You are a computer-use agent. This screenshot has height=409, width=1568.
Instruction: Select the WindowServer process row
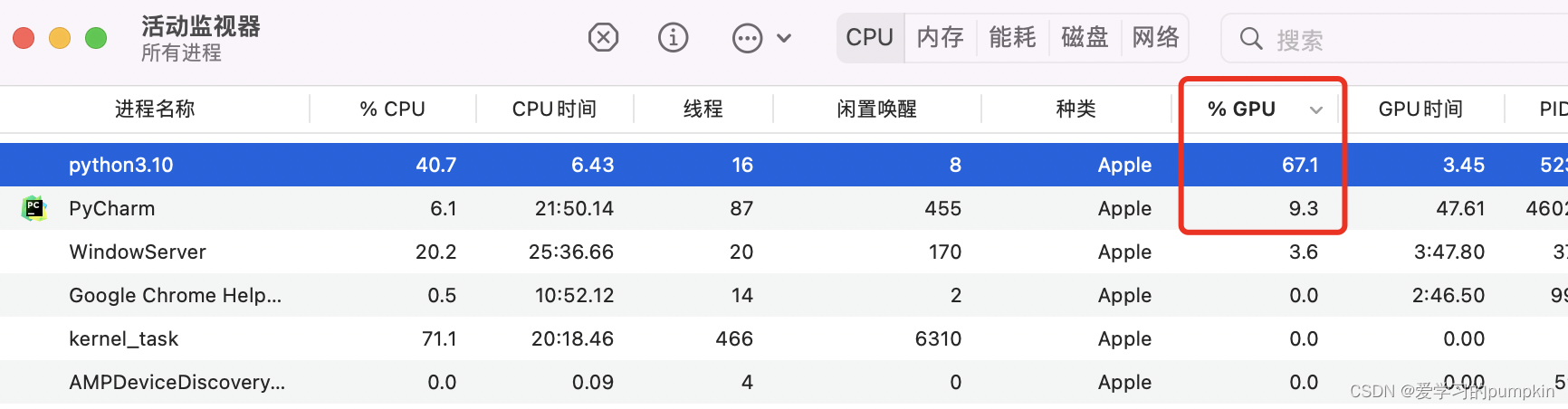click(784, 252)
